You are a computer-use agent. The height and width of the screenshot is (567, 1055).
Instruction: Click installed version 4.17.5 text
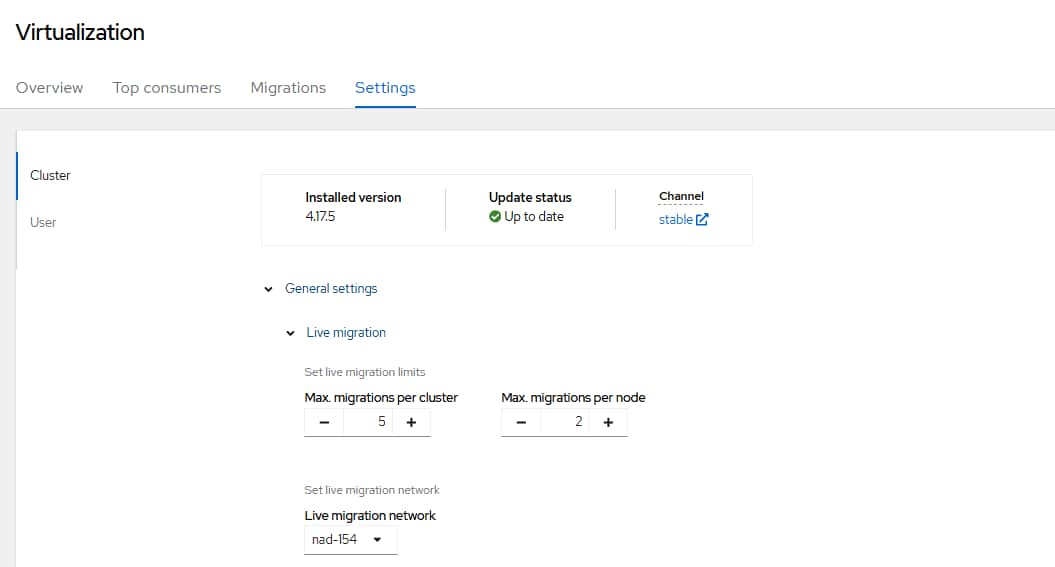(x=320, y=217)
